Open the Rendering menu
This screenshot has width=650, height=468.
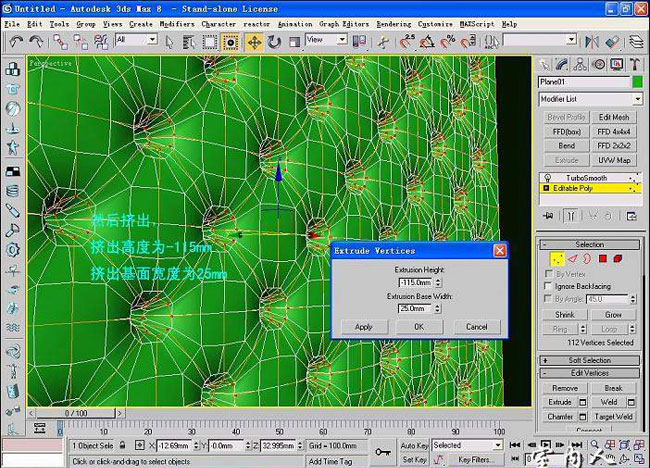click(394, 24)
